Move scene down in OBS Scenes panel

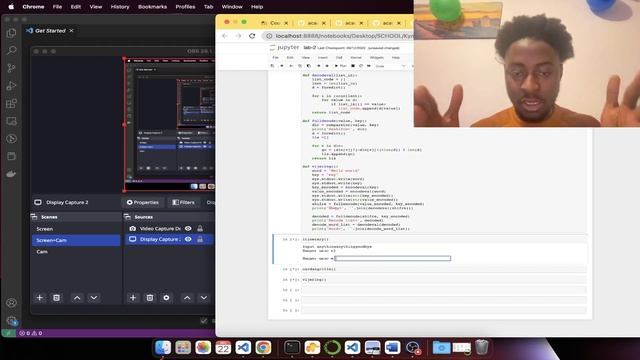[x=94, y=298]
